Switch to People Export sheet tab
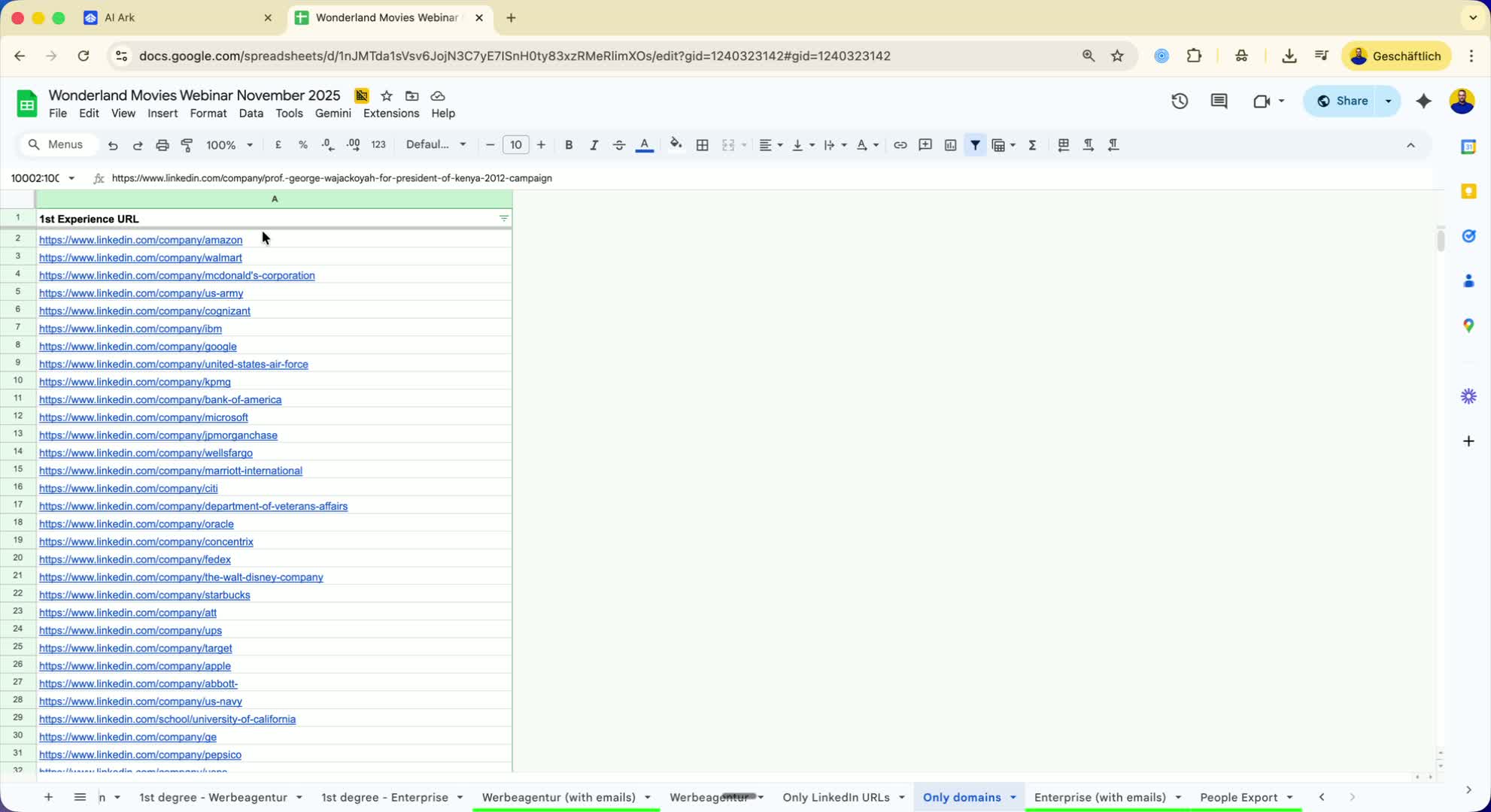This screenshot has height=812, width=1491. pos(1238,797)
